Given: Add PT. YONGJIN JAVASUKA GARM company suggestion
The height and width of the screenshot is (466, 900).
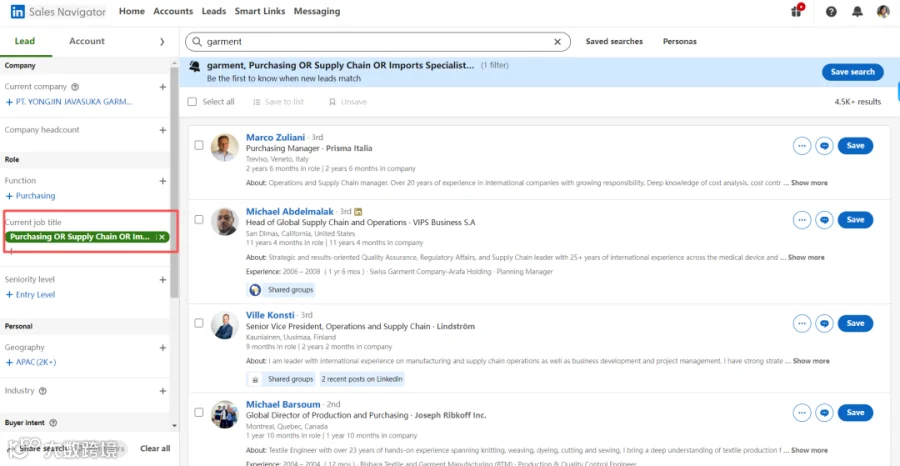Looking at the screenshot, I should 68,102.
